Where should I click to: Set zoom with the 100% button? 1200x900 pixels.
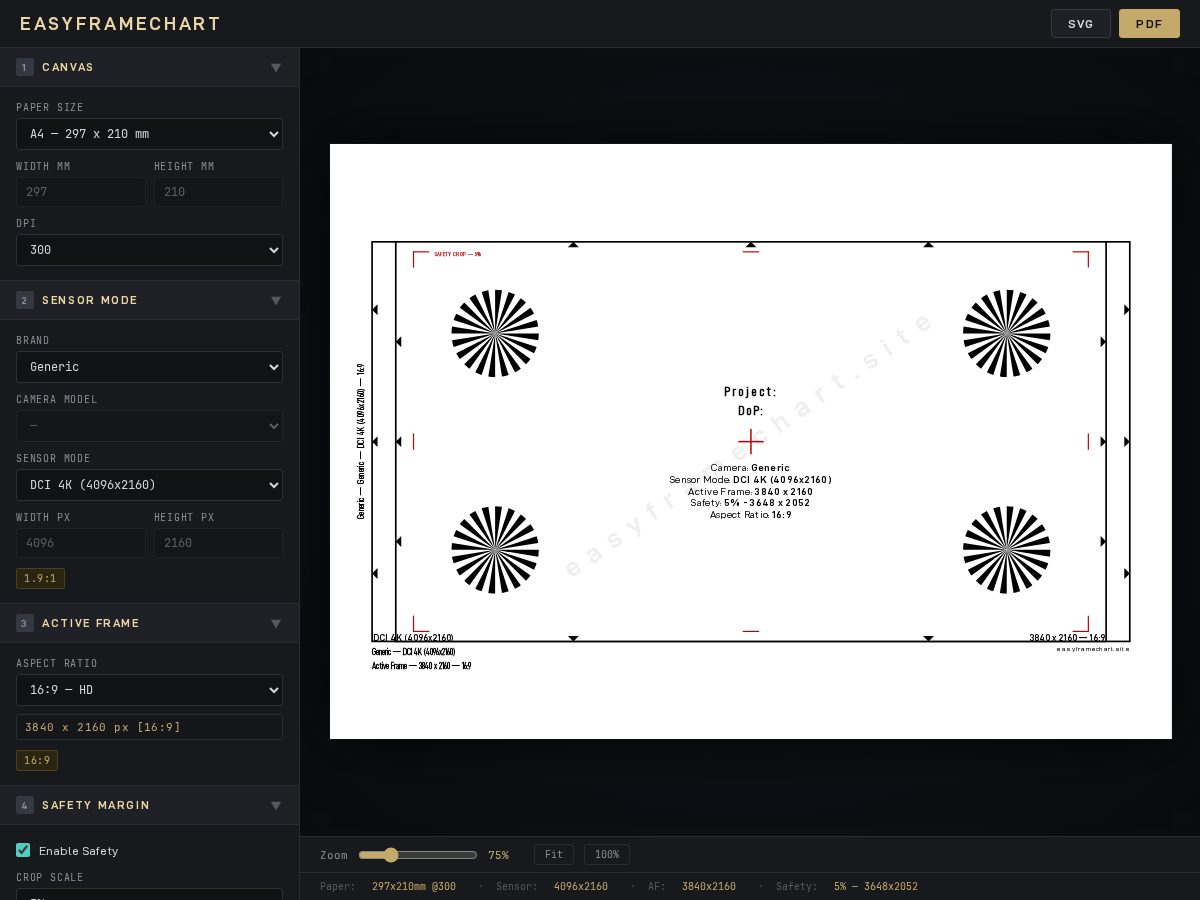click(607, 855)
